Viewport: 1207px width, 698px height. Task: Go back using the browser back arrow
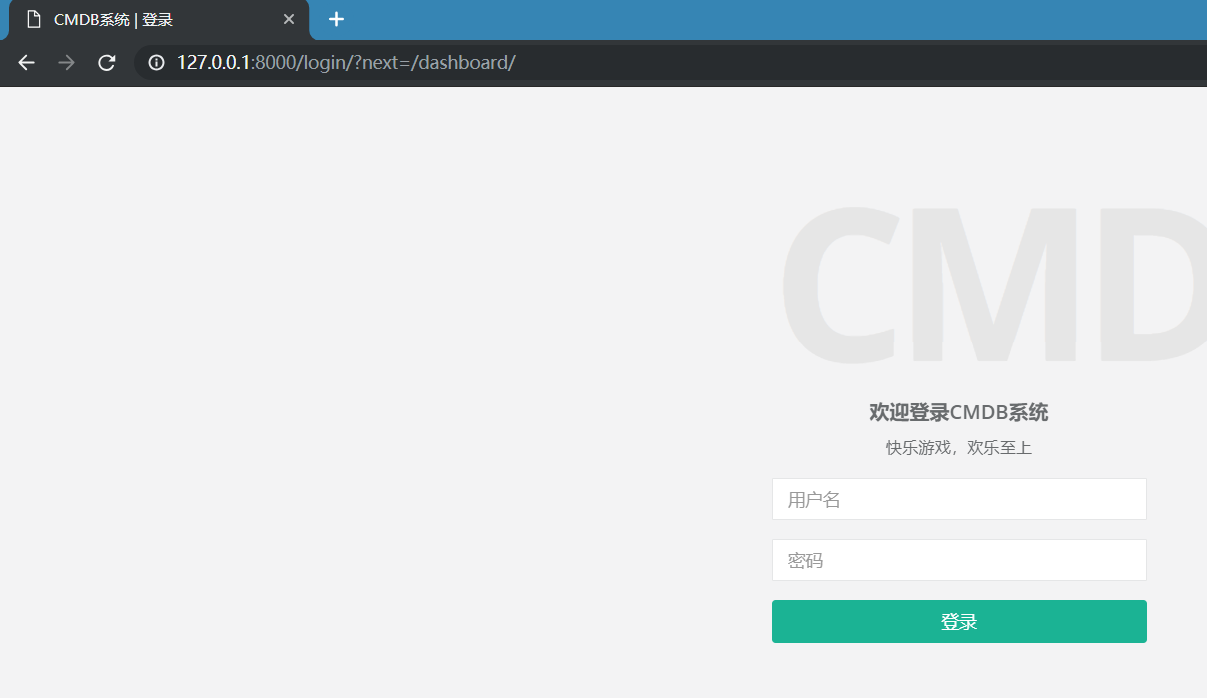(x=27, y=63)
